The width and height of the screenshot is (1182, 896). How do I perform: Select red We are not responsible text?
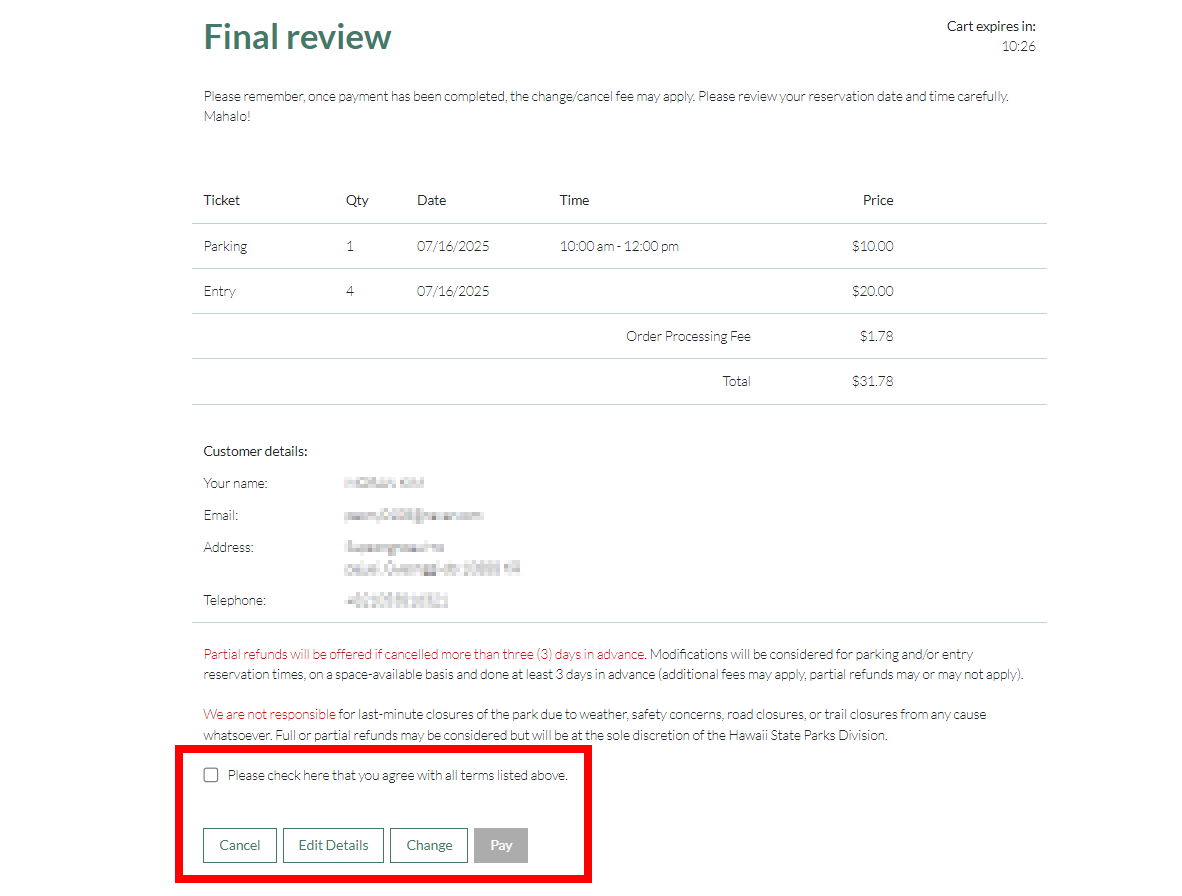[269, 714]
